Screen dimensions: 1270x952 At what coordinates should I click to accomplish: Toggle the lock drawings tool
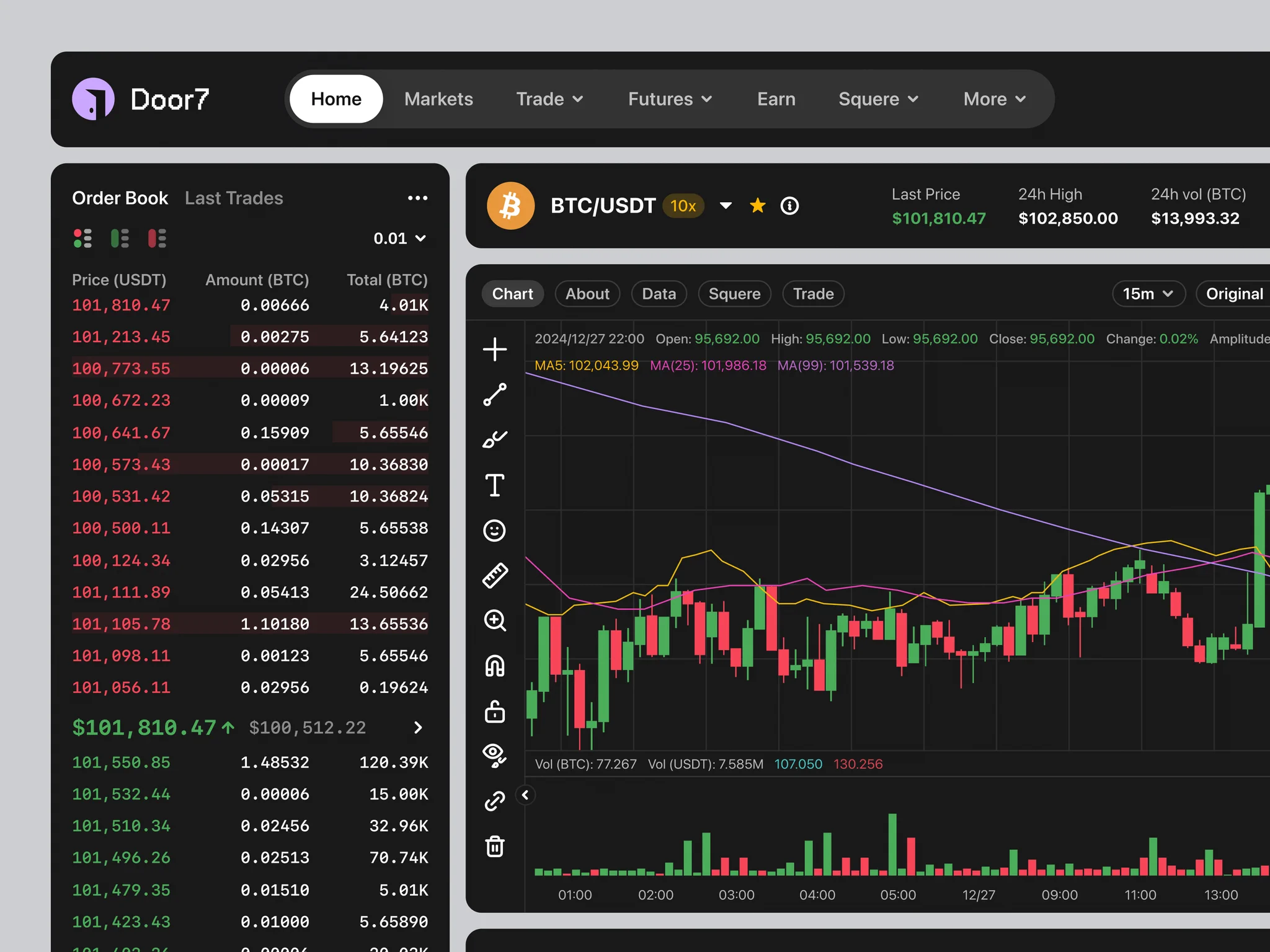coord(495,712)
